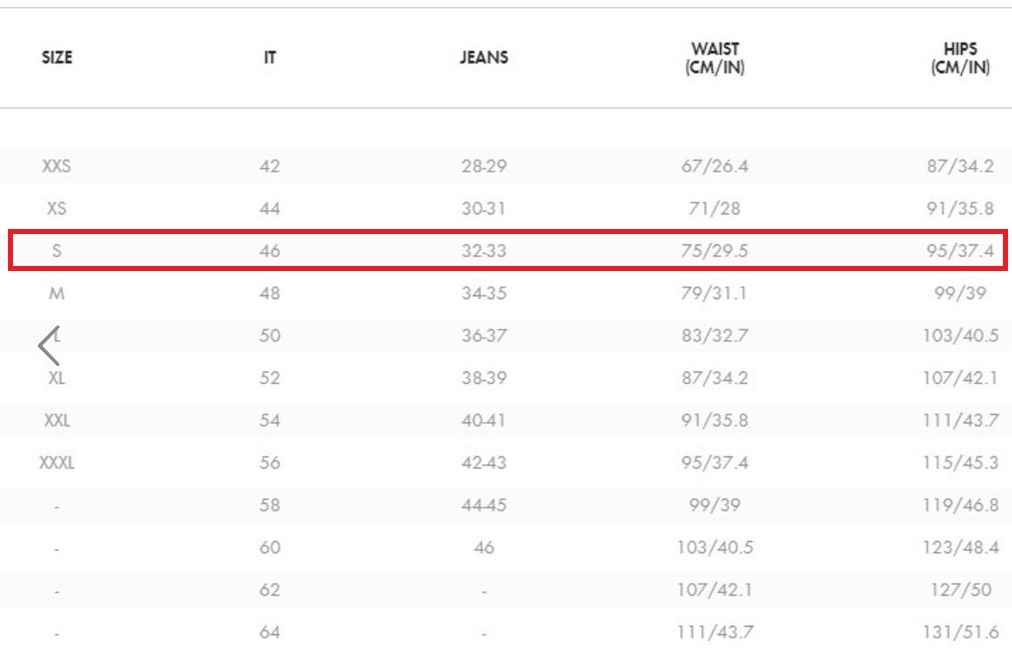Choose the M size label
Image resolution: width=1012 pixels, height=652 pixels.
[x=57, y=293]
